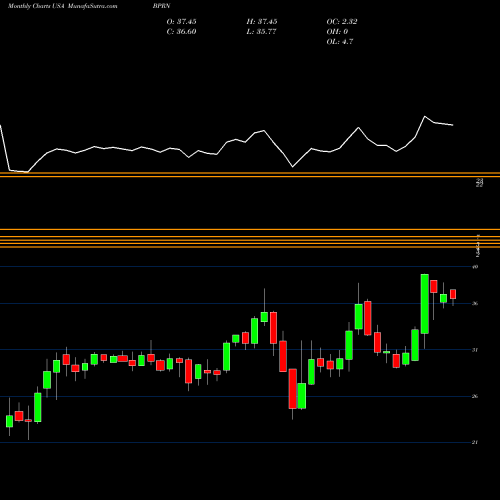Click the peak of the white line chart
This screenshot has height=500, width=500.
coord(425,116)
